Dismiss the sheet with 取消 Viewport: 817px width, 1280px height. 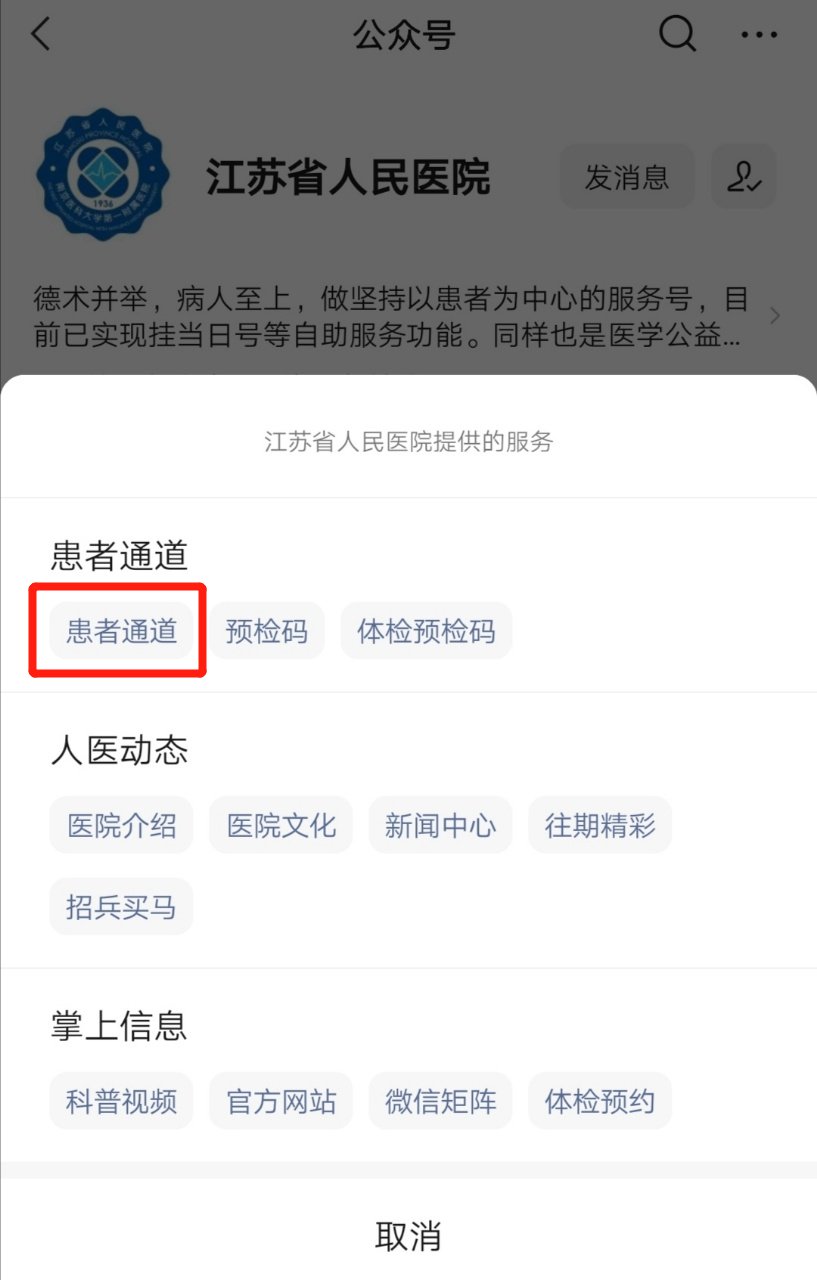(408, 1236)
